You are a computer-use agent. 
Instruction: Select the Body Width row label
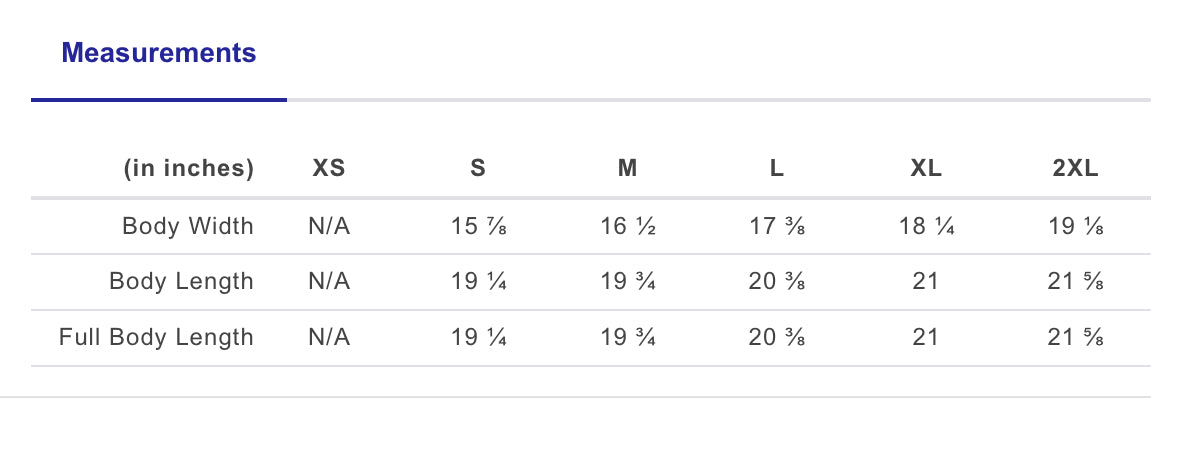pos(188,226)
